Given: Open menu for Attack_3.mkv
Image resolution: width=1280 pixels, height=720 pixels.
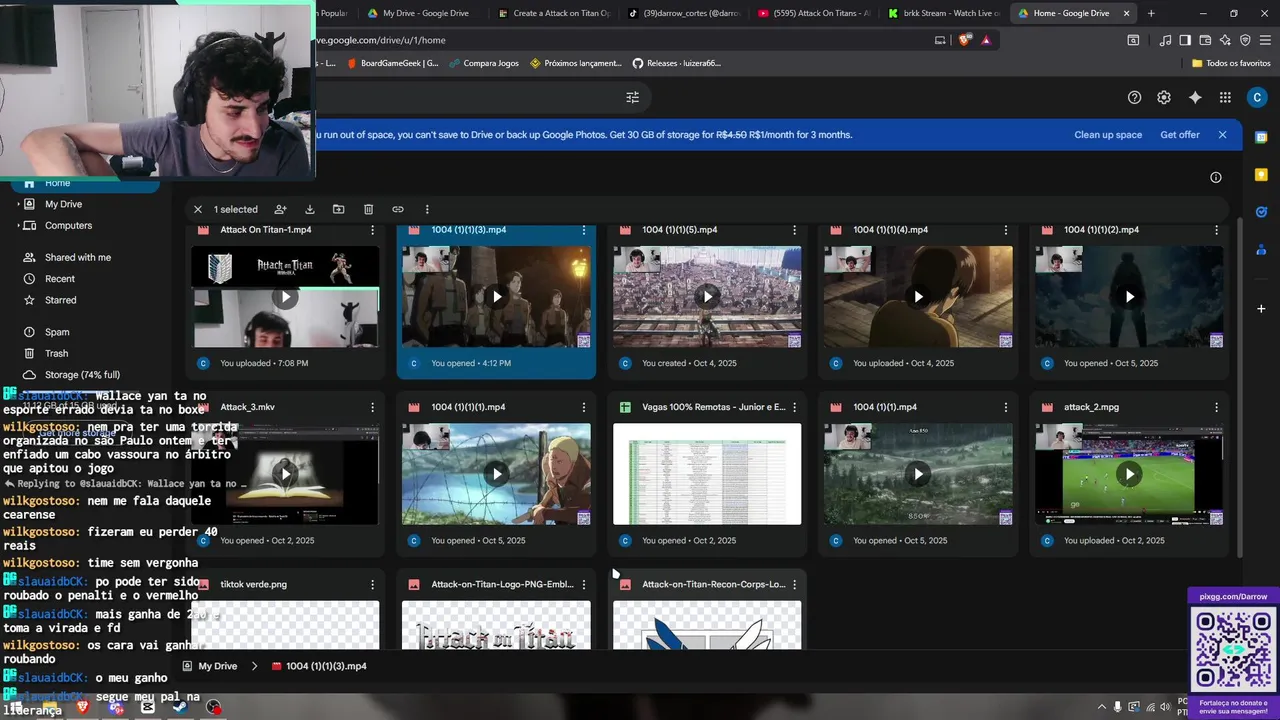Looking at the screenshot, I should tap(373, 407).
